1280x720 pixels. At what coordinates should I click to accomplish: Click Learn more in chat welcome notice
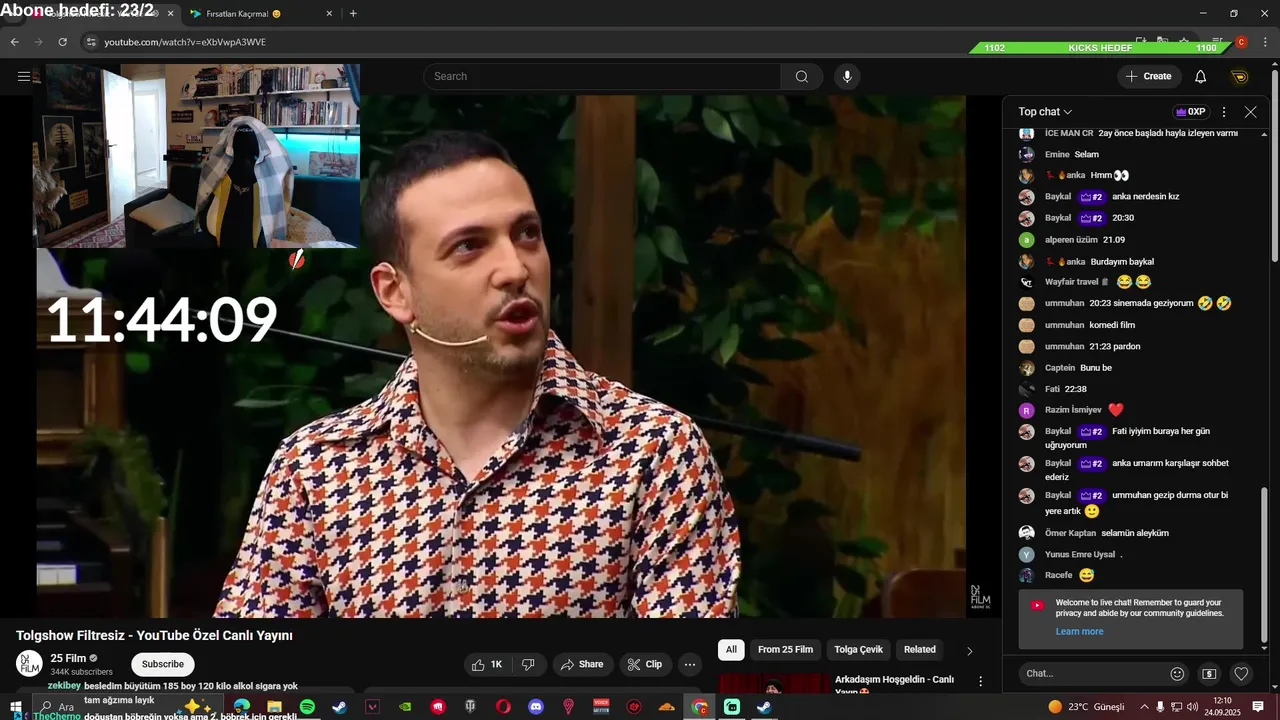[x=1079, y=632]
